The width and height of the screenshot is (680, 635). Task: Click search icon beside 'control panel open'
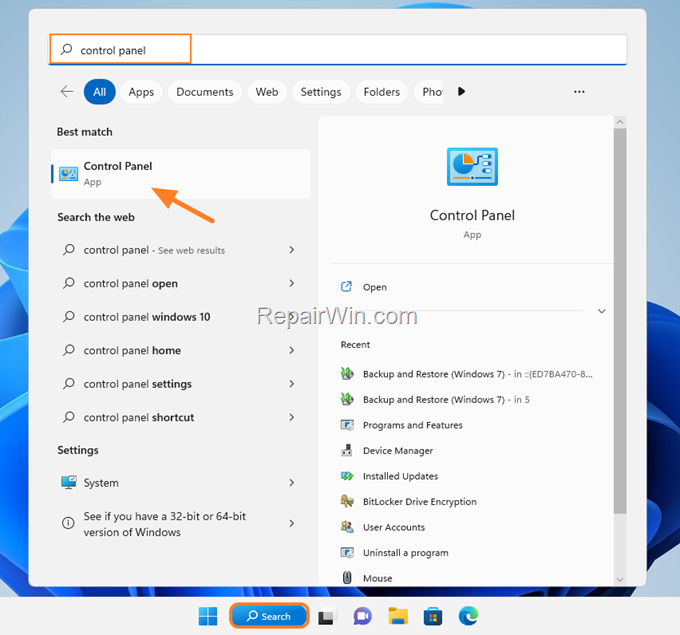69,283
